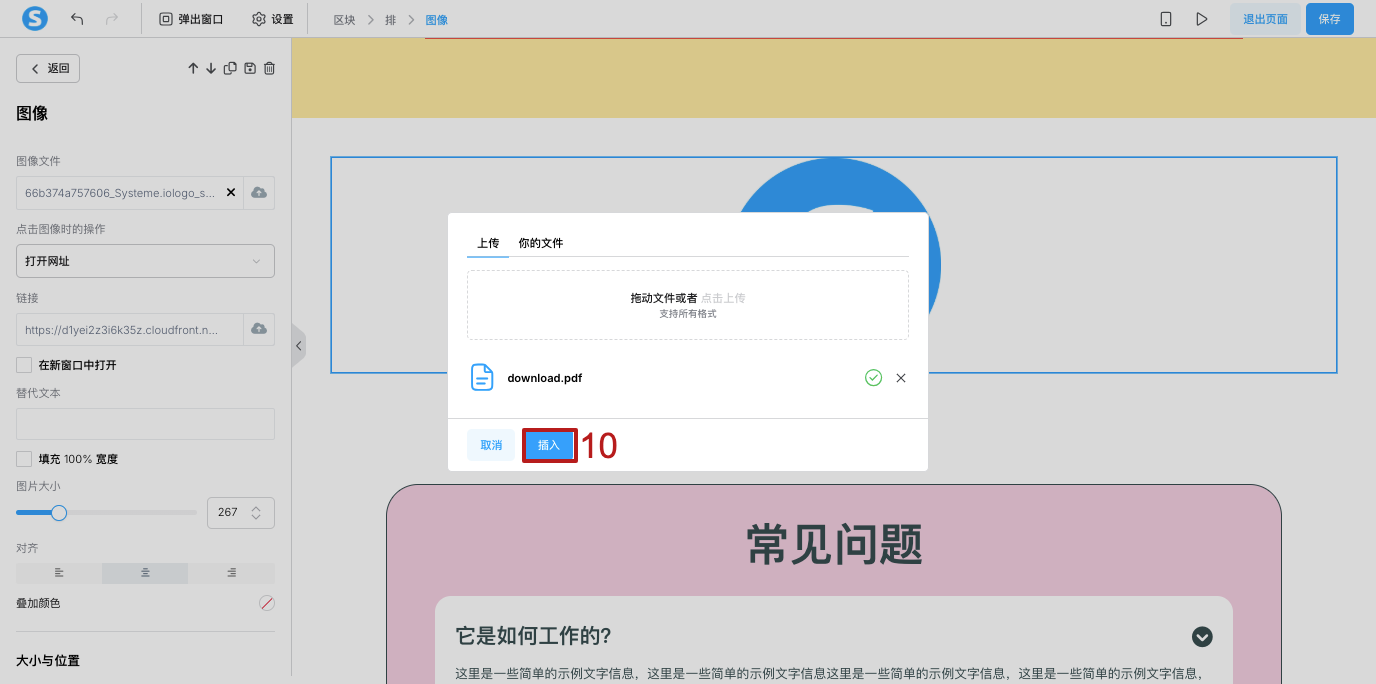Click the green upload success checkmark
This screenshot has width=1376, height=684.
click(873, 378)
